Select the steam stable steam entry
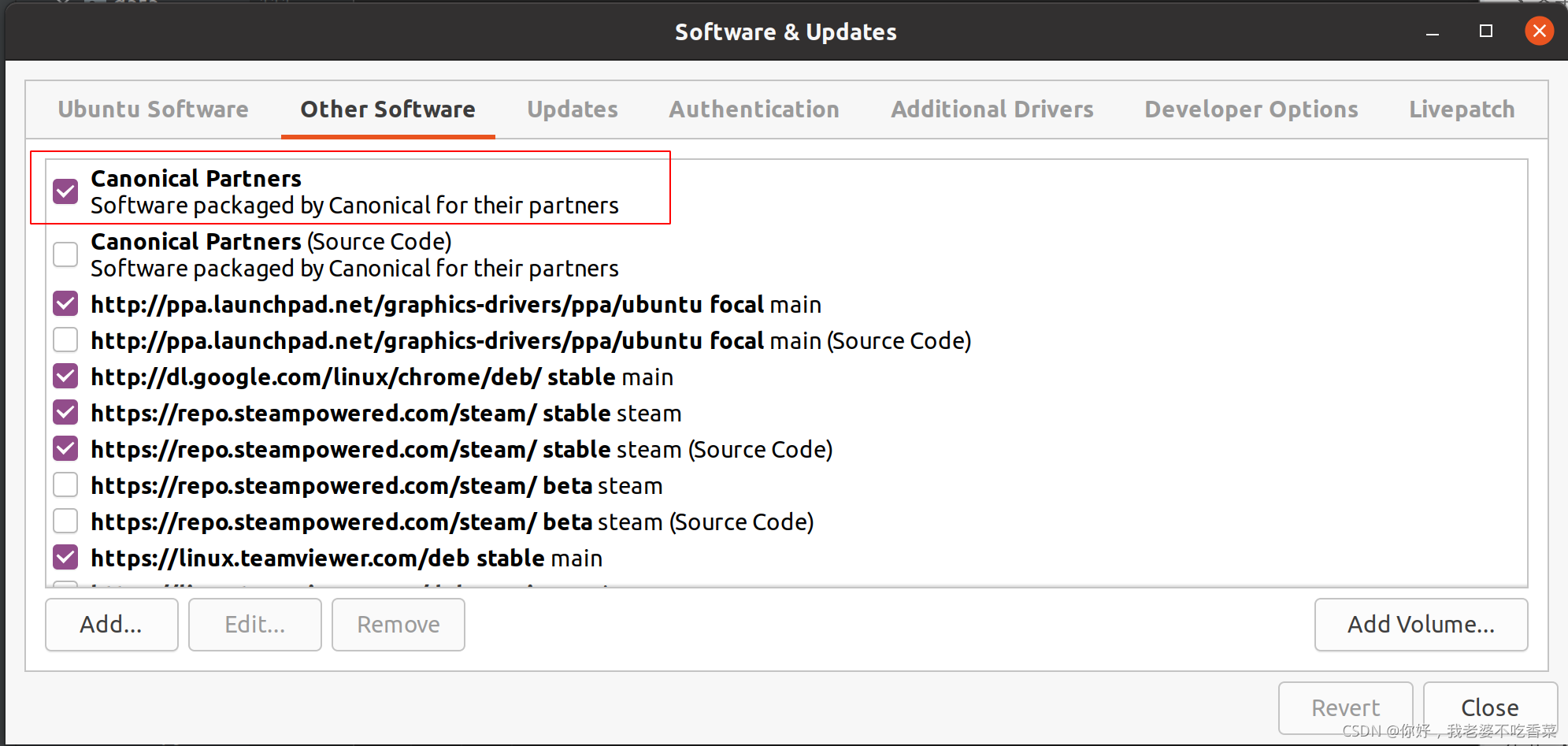 click(x=386, y=413)
